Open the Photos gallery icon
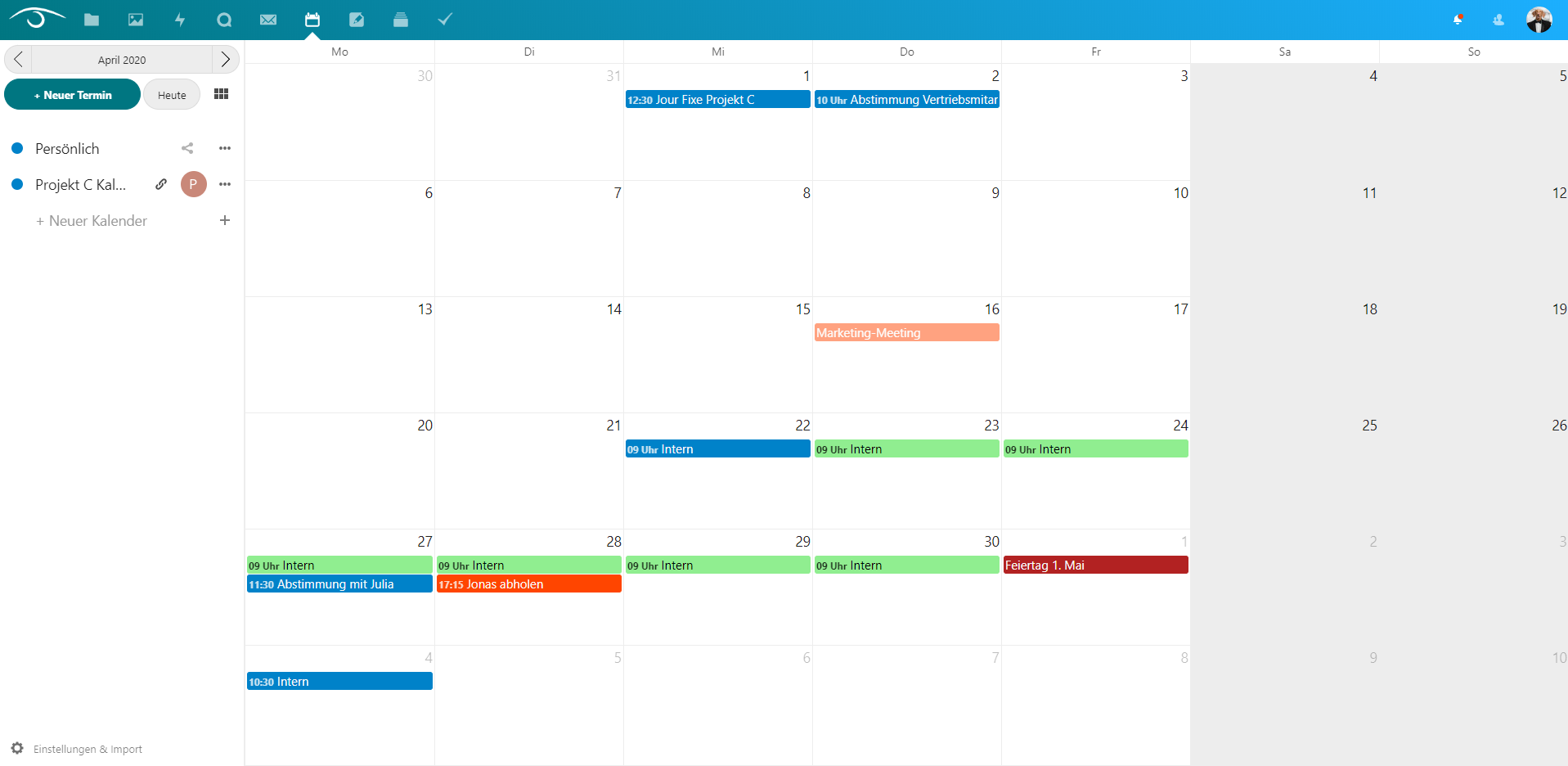The height and width of the screenshot is (766, 1568). [136, 20]
